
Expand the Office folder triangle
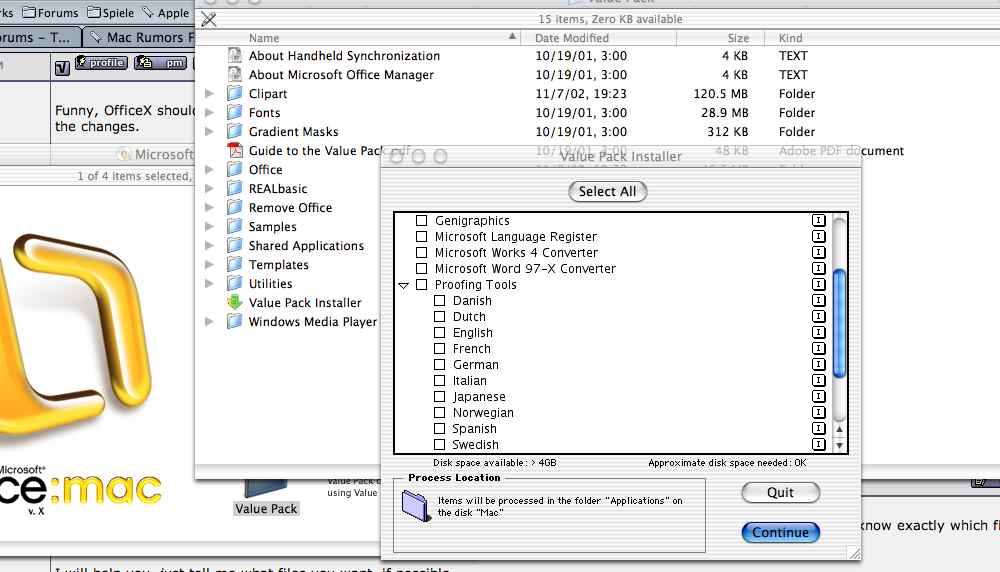pyautogui.click(x=209, y=169)
